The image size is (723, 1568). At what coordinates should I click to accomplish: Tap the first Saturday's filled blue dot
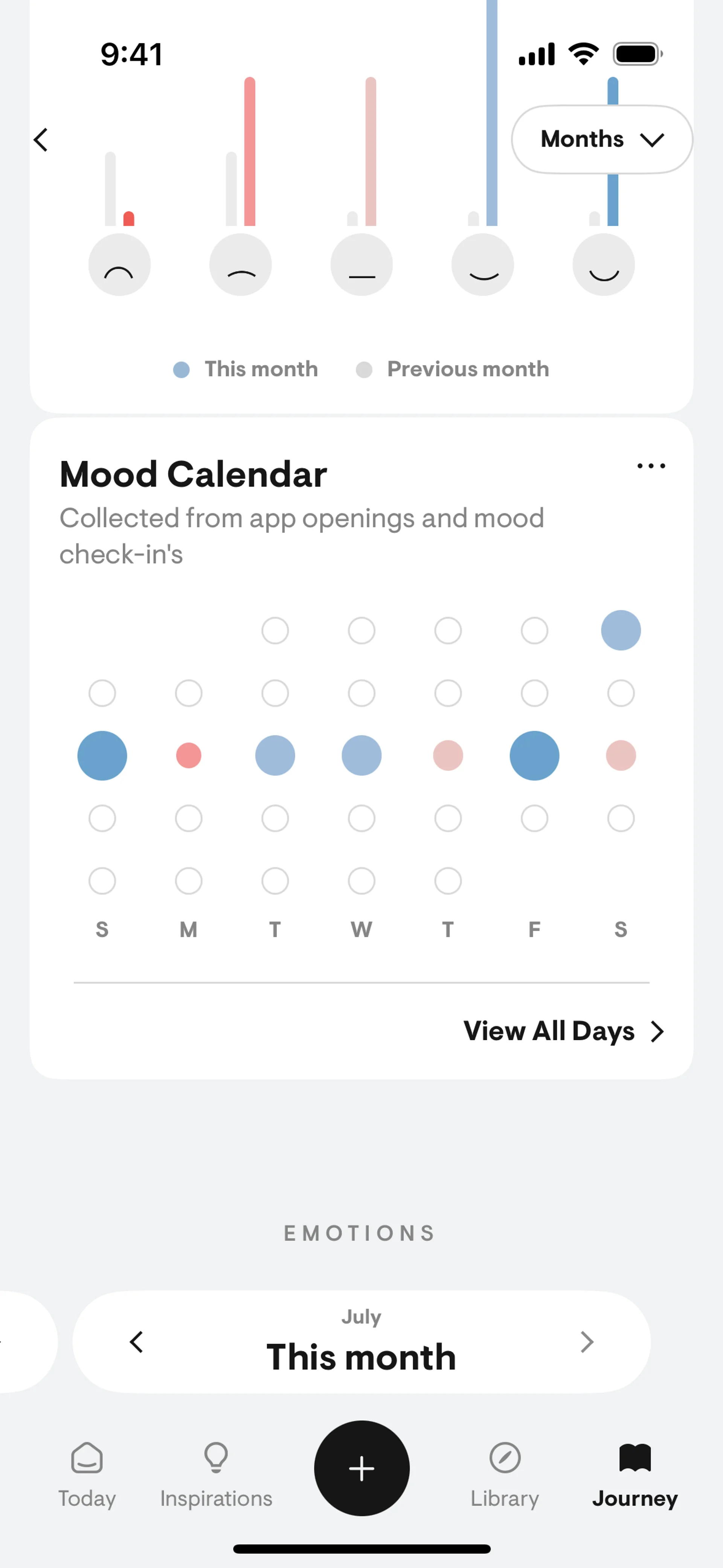coord(620,630)
